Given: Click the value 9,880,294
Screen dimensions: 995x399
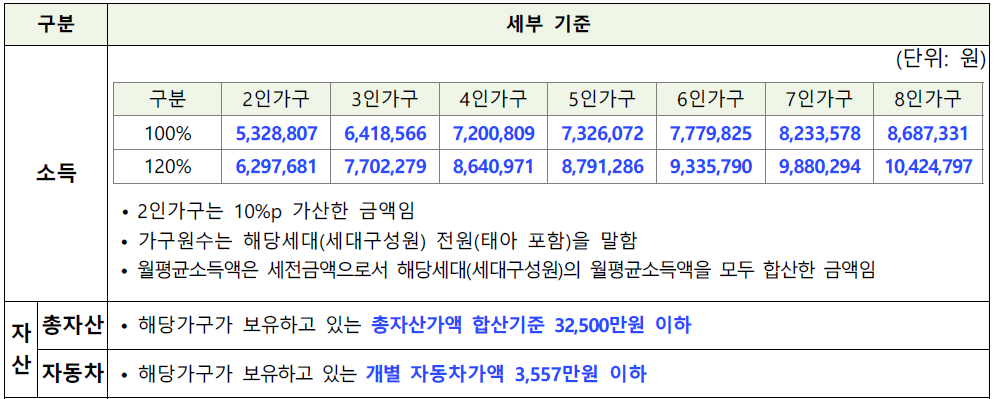Looking at the screenshot, I should tap(819, 167).
